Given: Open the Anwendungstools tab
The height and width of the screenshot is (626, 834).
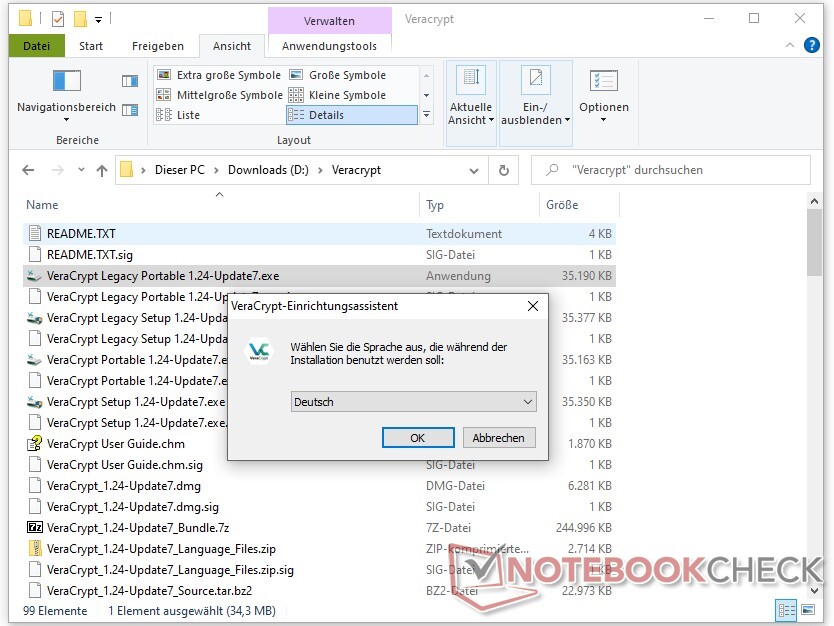Looking at the screenshot, I should coord(329,46).
